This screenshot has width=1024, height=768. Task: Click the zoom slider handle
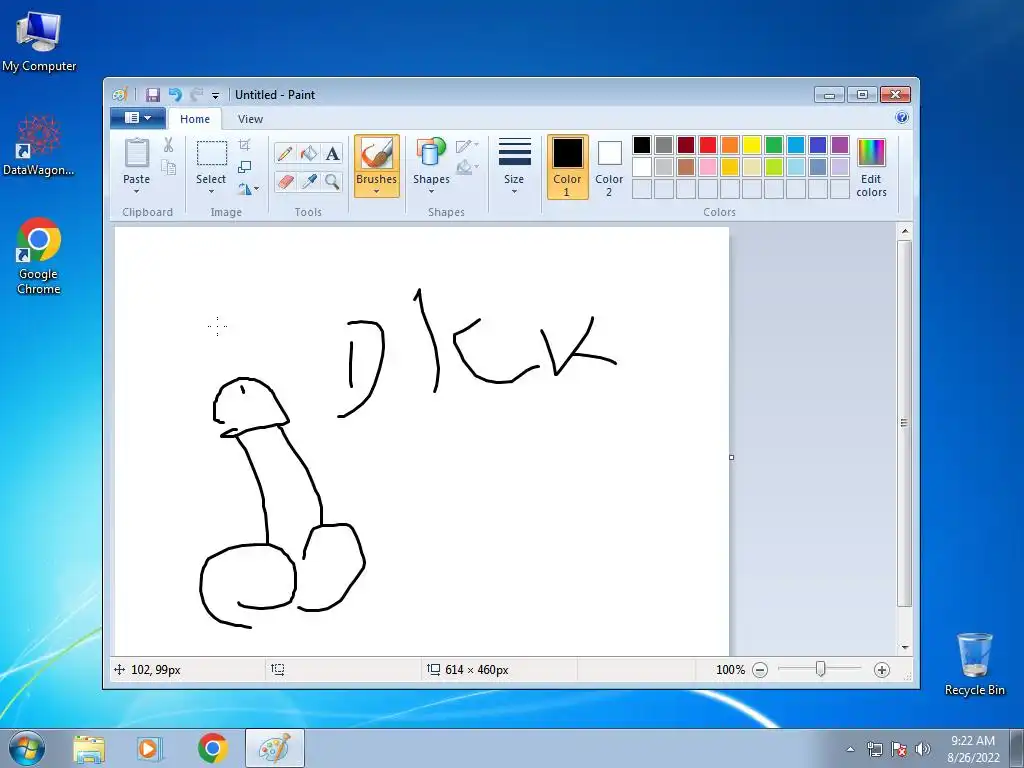pos(820,669)
